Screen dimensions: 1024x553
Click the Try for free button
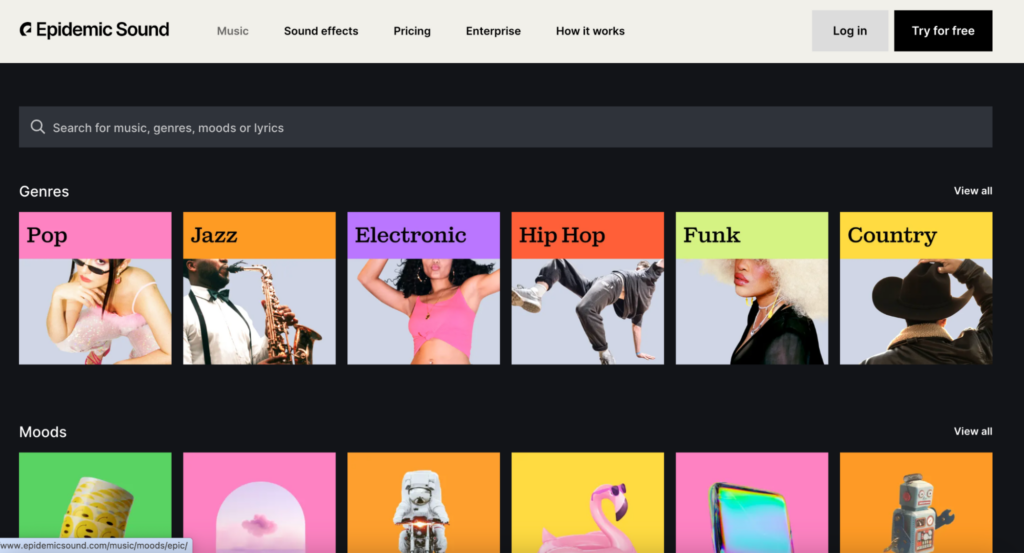[x=943, y=31]
